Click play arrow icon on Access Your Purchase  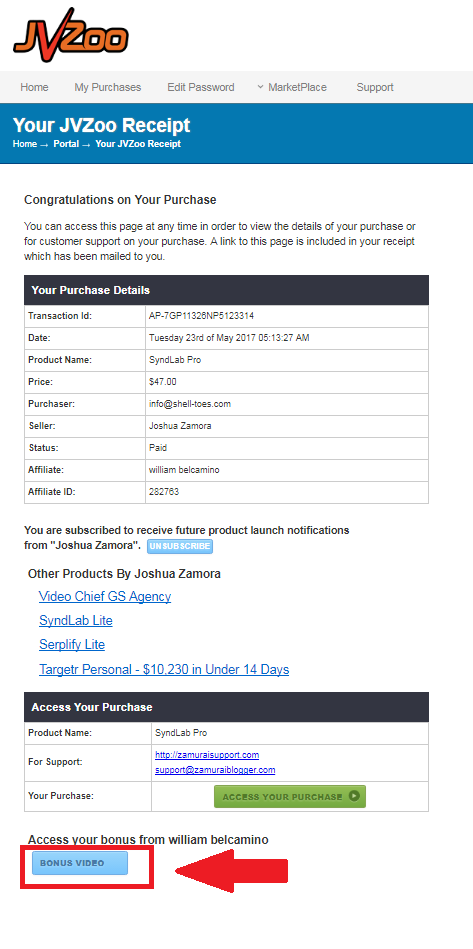tap(354, 796)
